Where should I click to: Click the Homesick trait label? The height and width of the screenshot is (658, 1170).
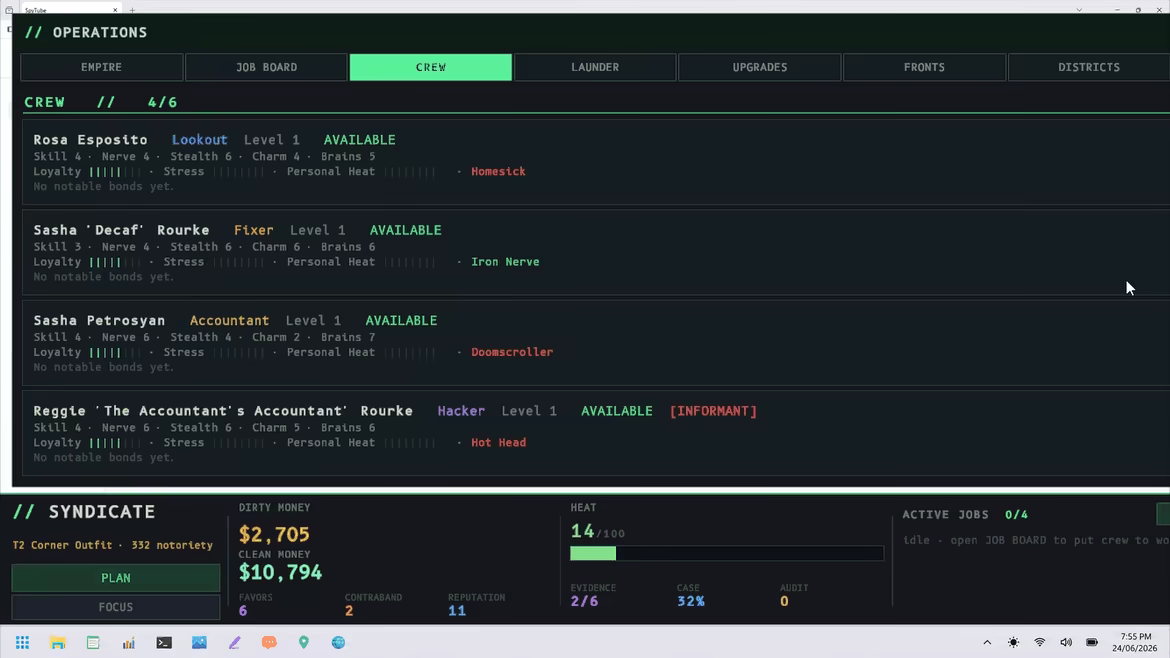point(498,172)
